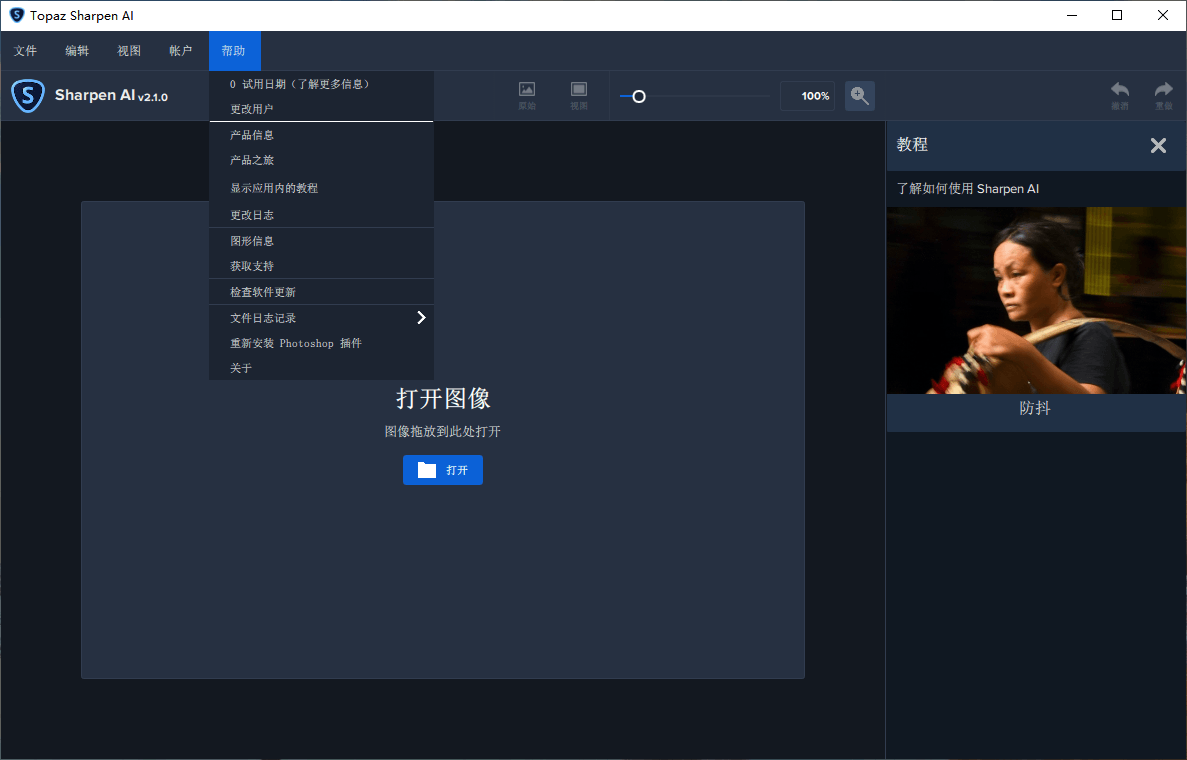Close the Topaz Sharpen AI window

[1163, 15]
